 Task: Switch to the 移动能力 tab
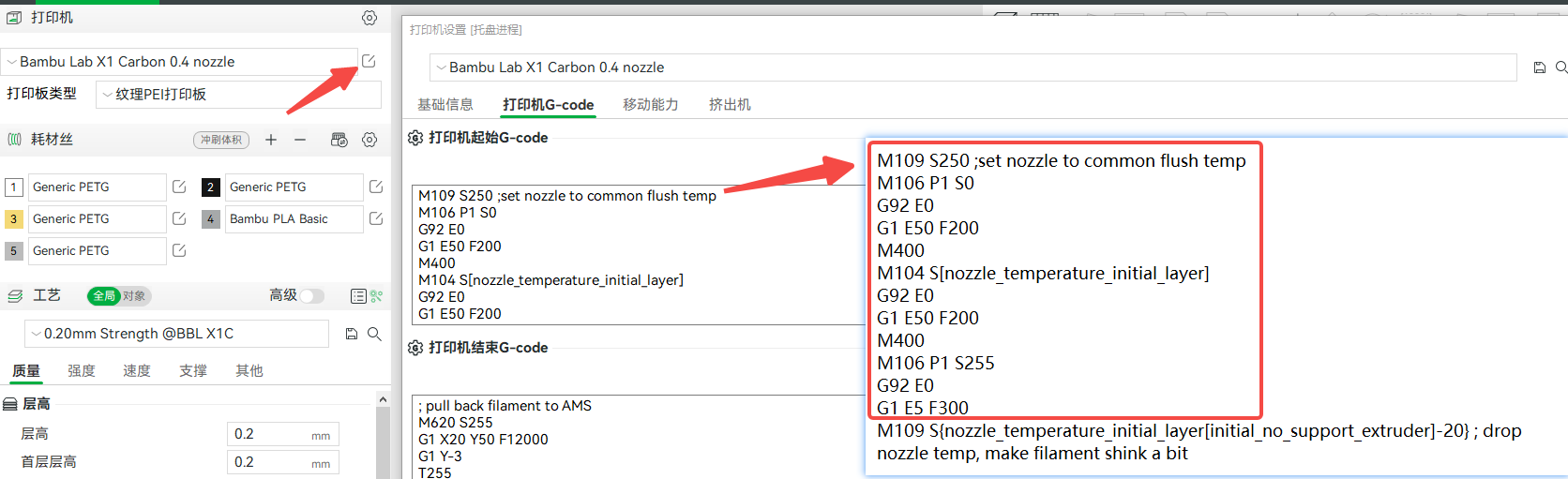click(x=651, y=105)
